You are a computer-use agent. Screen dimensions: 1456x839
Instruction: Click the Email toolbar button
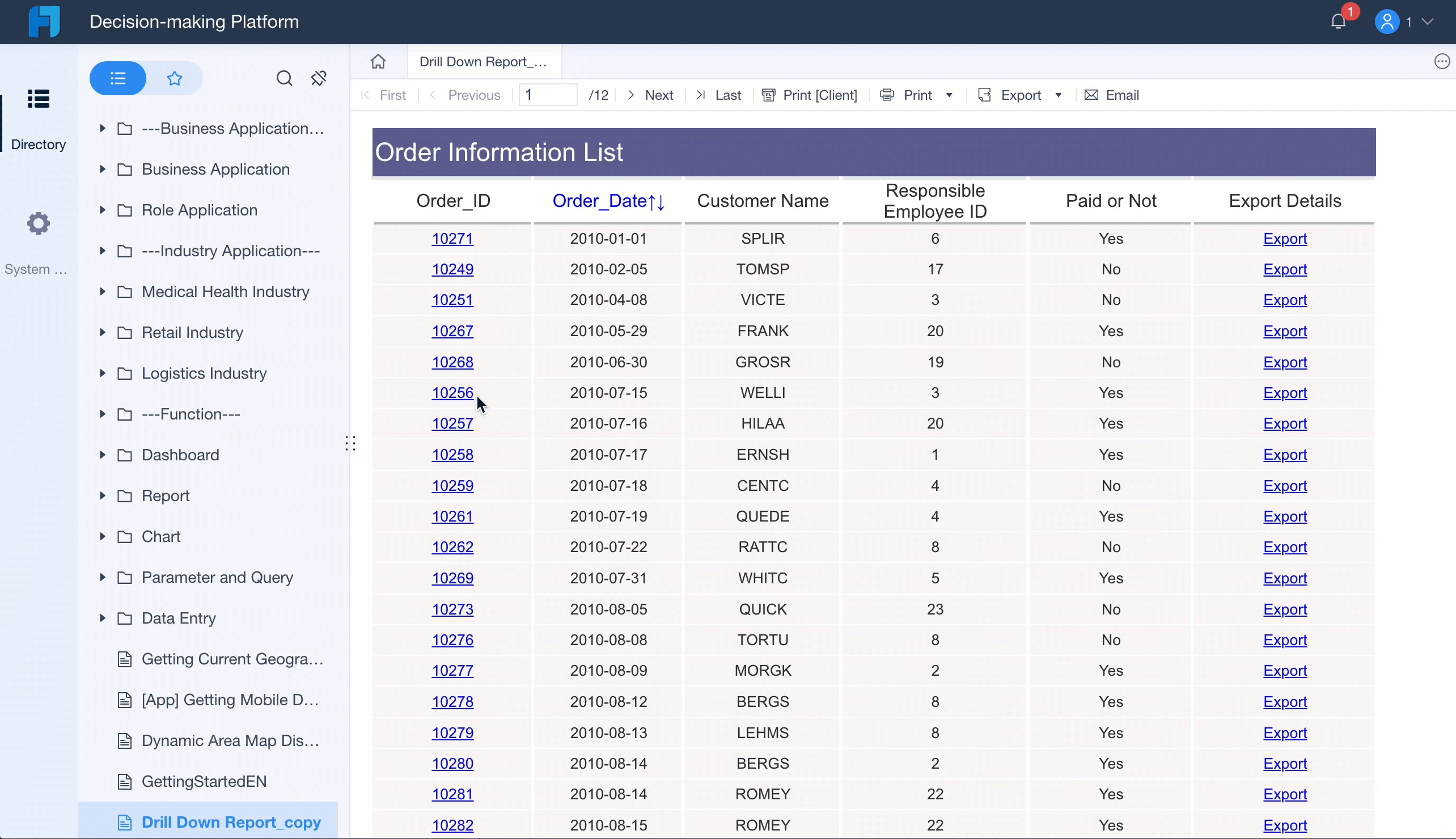click(1111, 95)
